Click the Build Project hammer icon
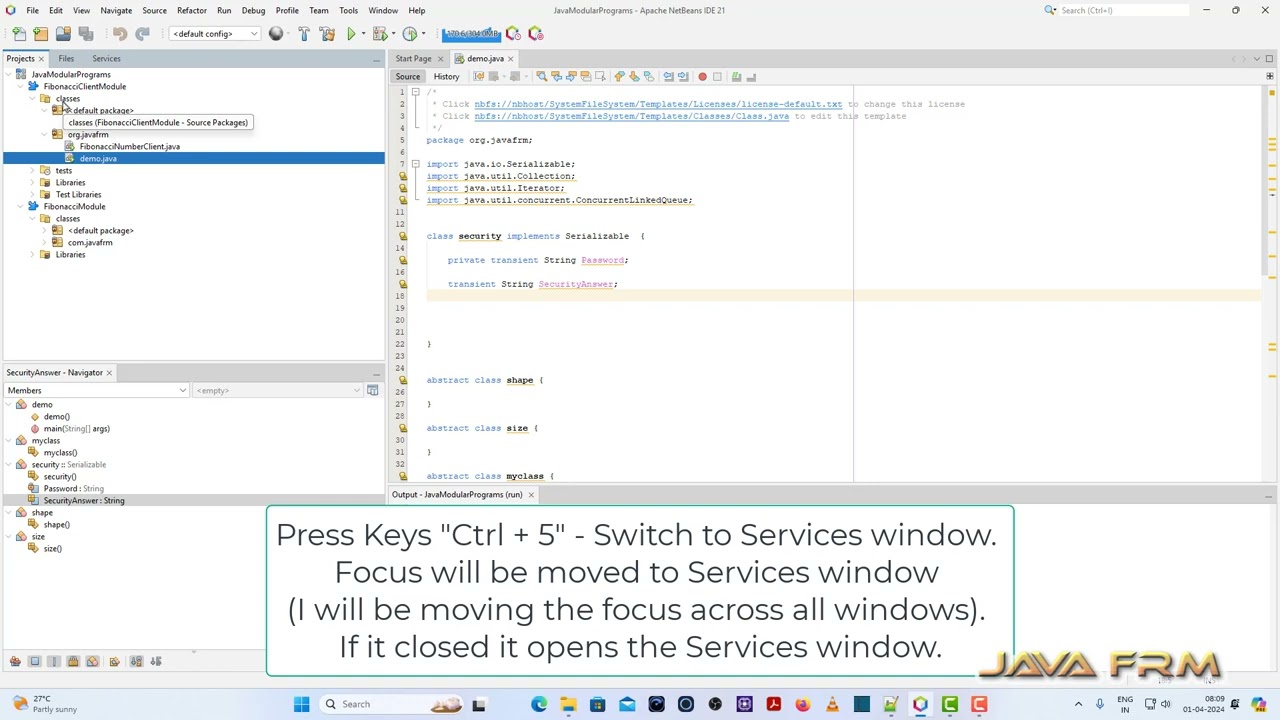Screen dimensions: 1280x720 click(304, 34)
